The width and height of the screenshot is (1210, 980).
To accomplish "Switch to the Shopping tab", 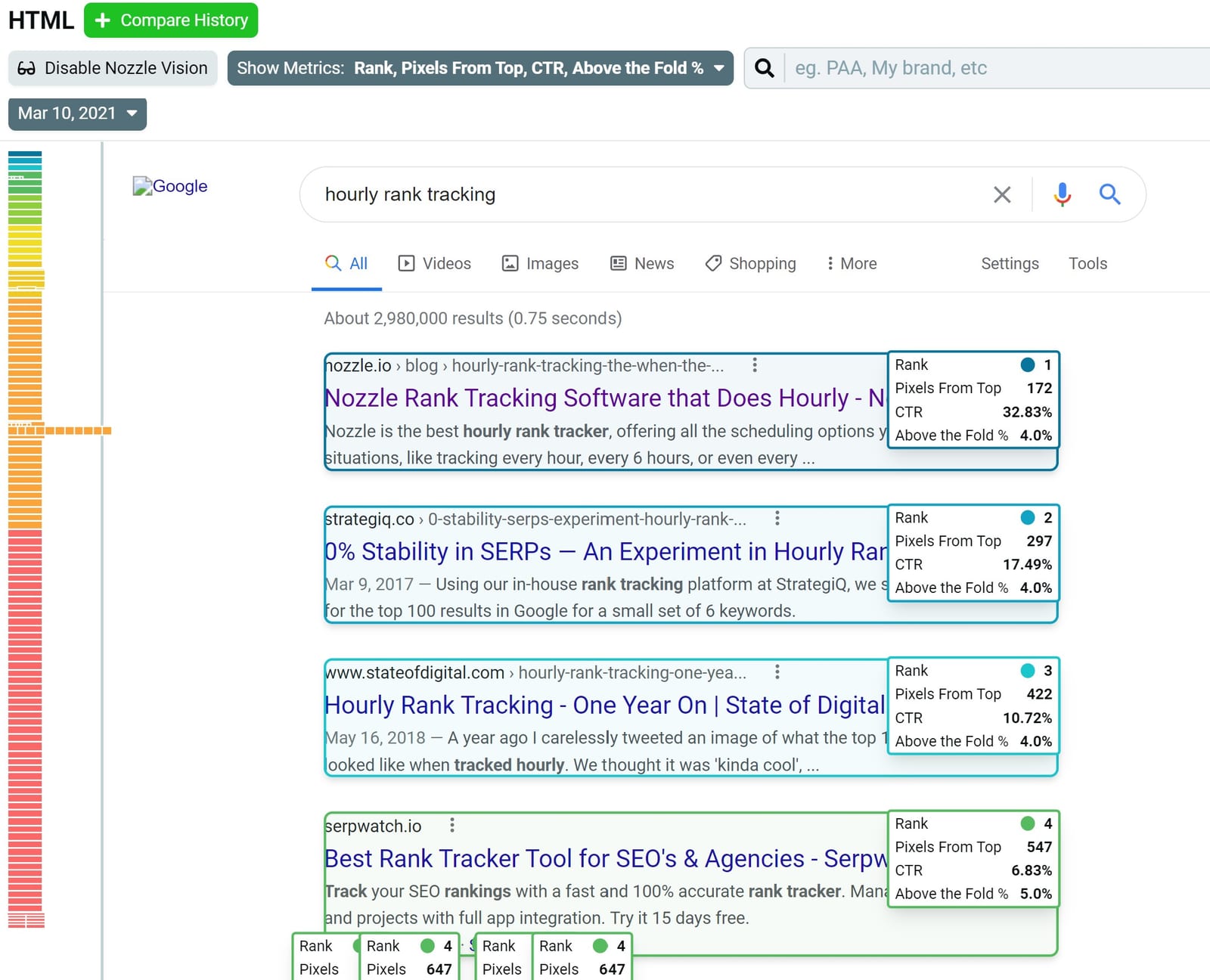I will (x=751, y=264).
